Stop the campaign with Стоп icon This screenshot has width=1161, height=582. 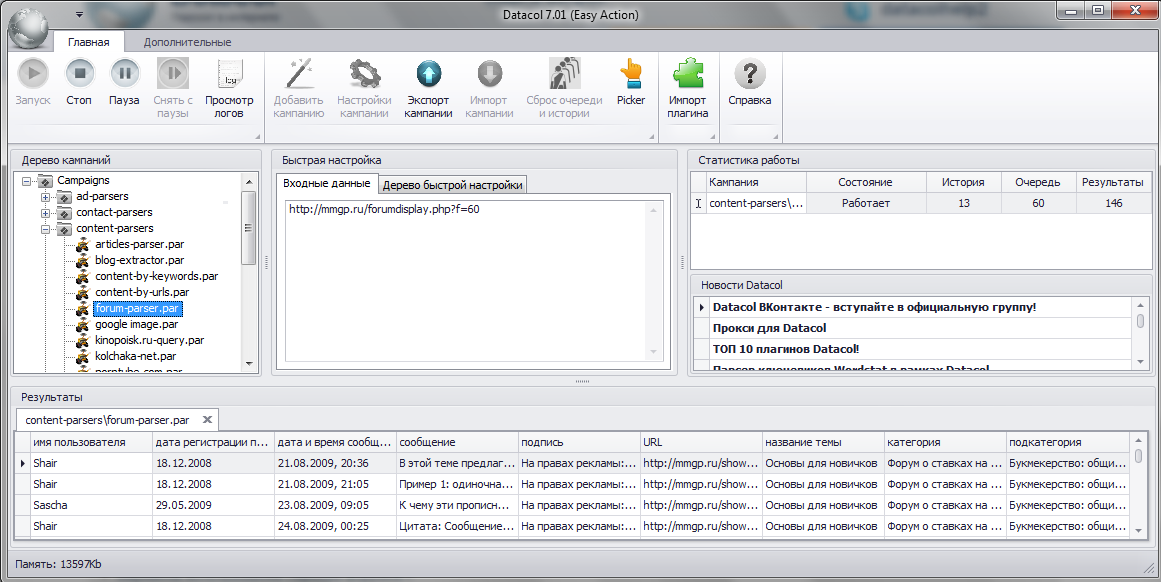coord(79,73)
